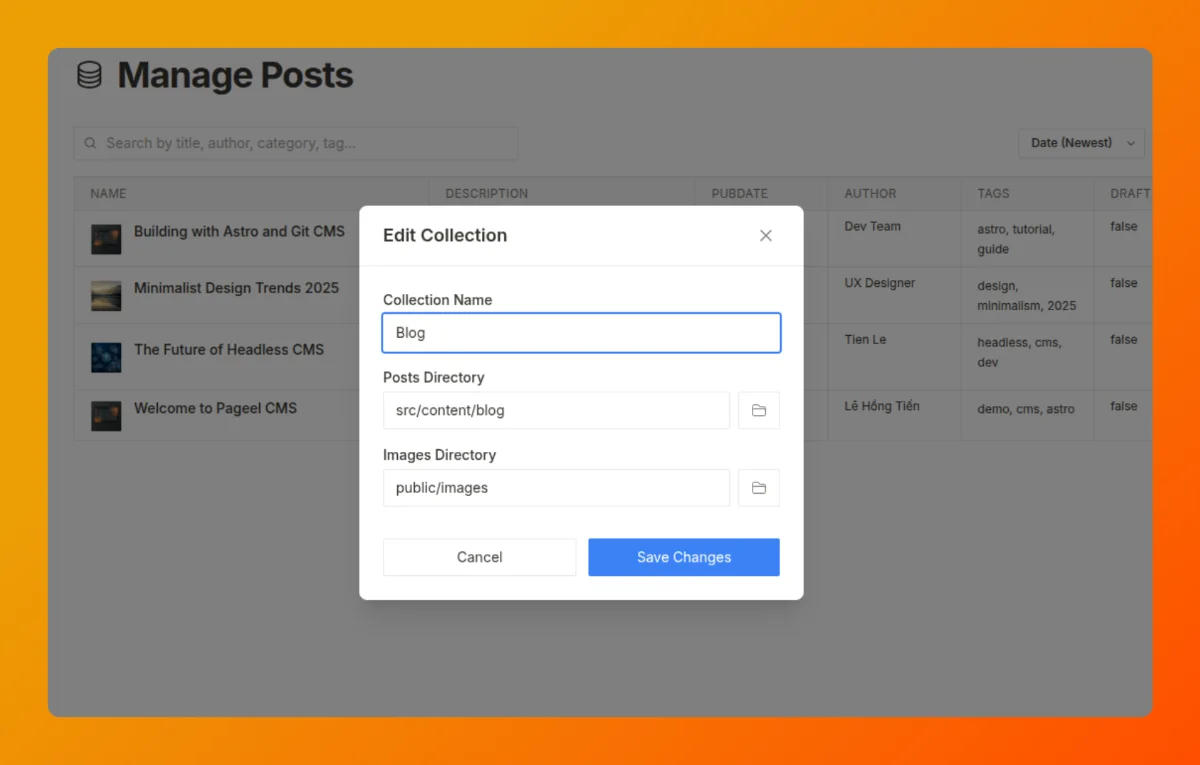Click the AUTHOR column header

point(869,193)
